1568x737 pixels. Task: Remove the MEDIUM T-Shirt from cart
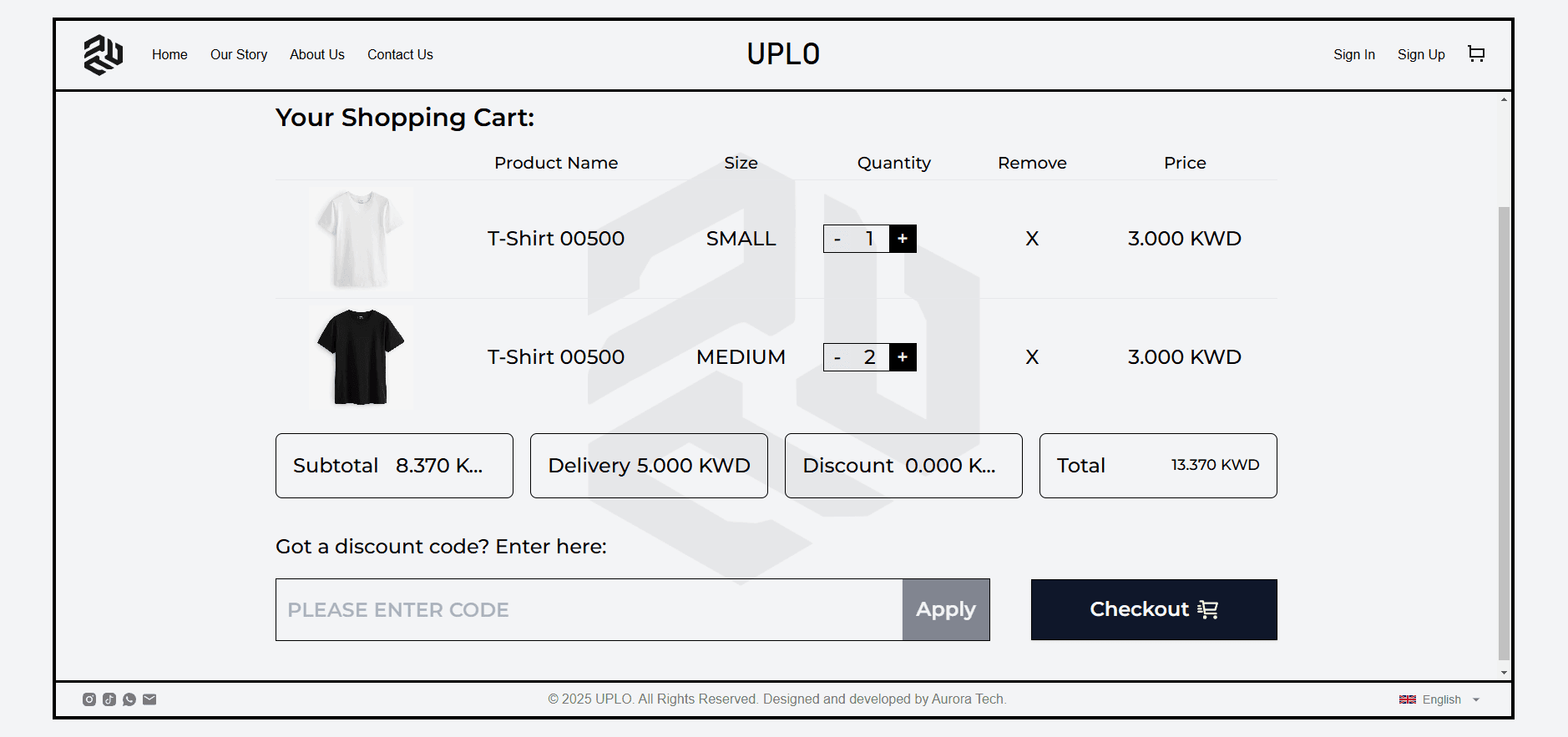1032,357
